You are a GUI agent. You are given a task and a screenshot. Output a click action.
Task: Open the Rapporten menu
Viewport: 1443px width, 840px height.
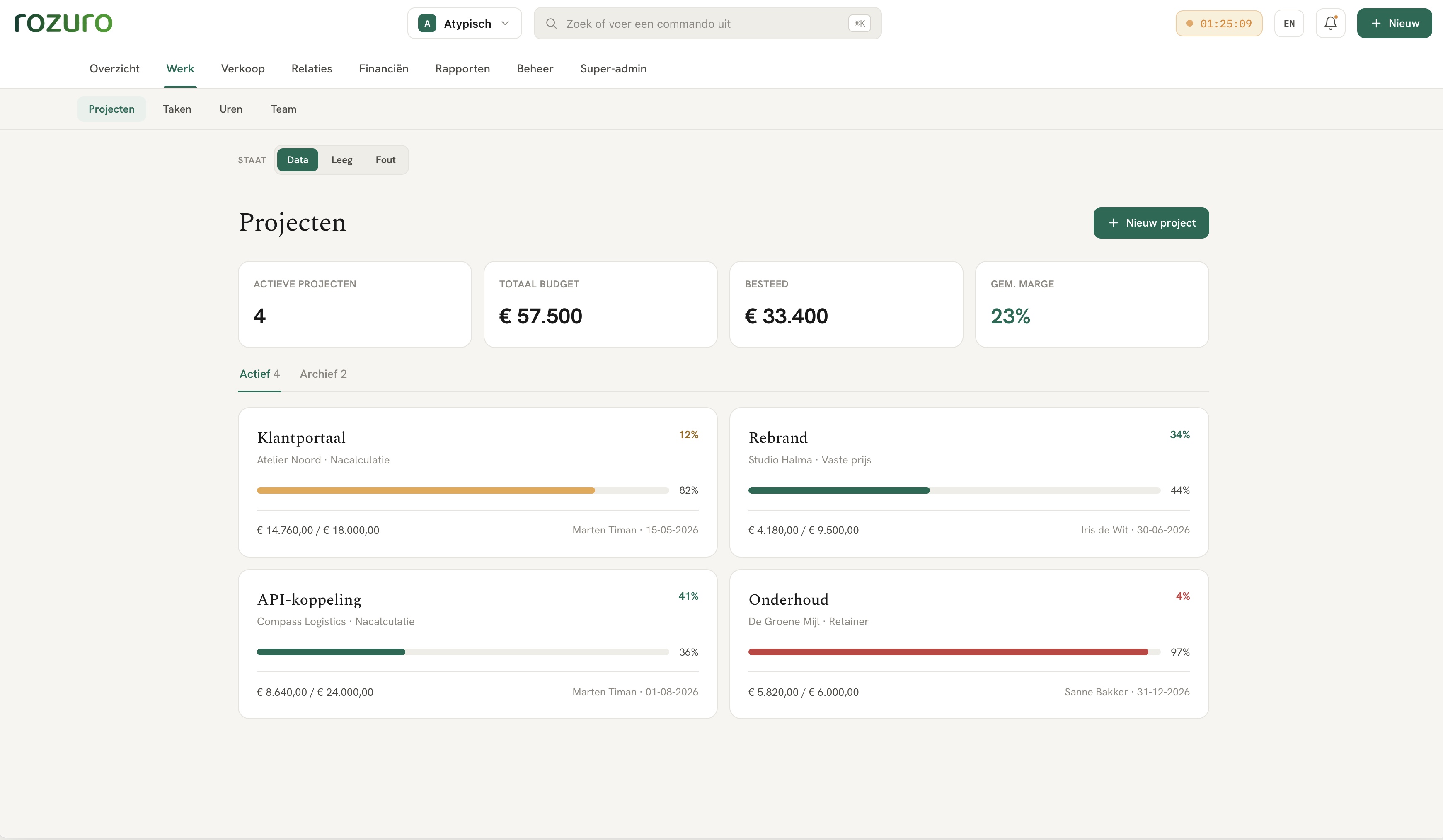(462, 69)
